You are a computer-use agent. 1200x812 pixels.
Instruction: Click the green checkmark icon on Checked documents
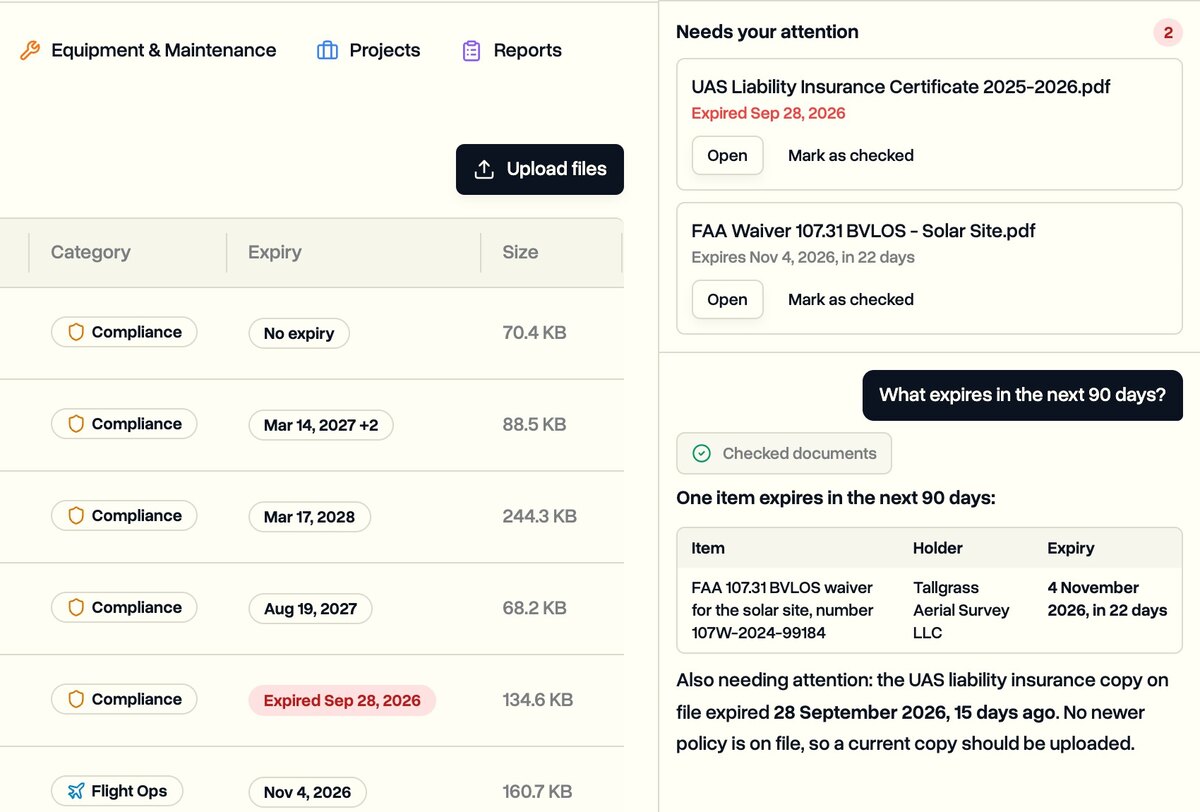click(702, 453)
